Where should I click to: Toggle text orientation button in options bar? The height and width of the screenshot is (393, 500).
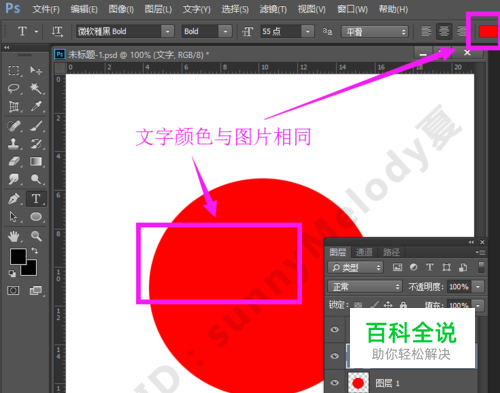(x=57, y=32)
